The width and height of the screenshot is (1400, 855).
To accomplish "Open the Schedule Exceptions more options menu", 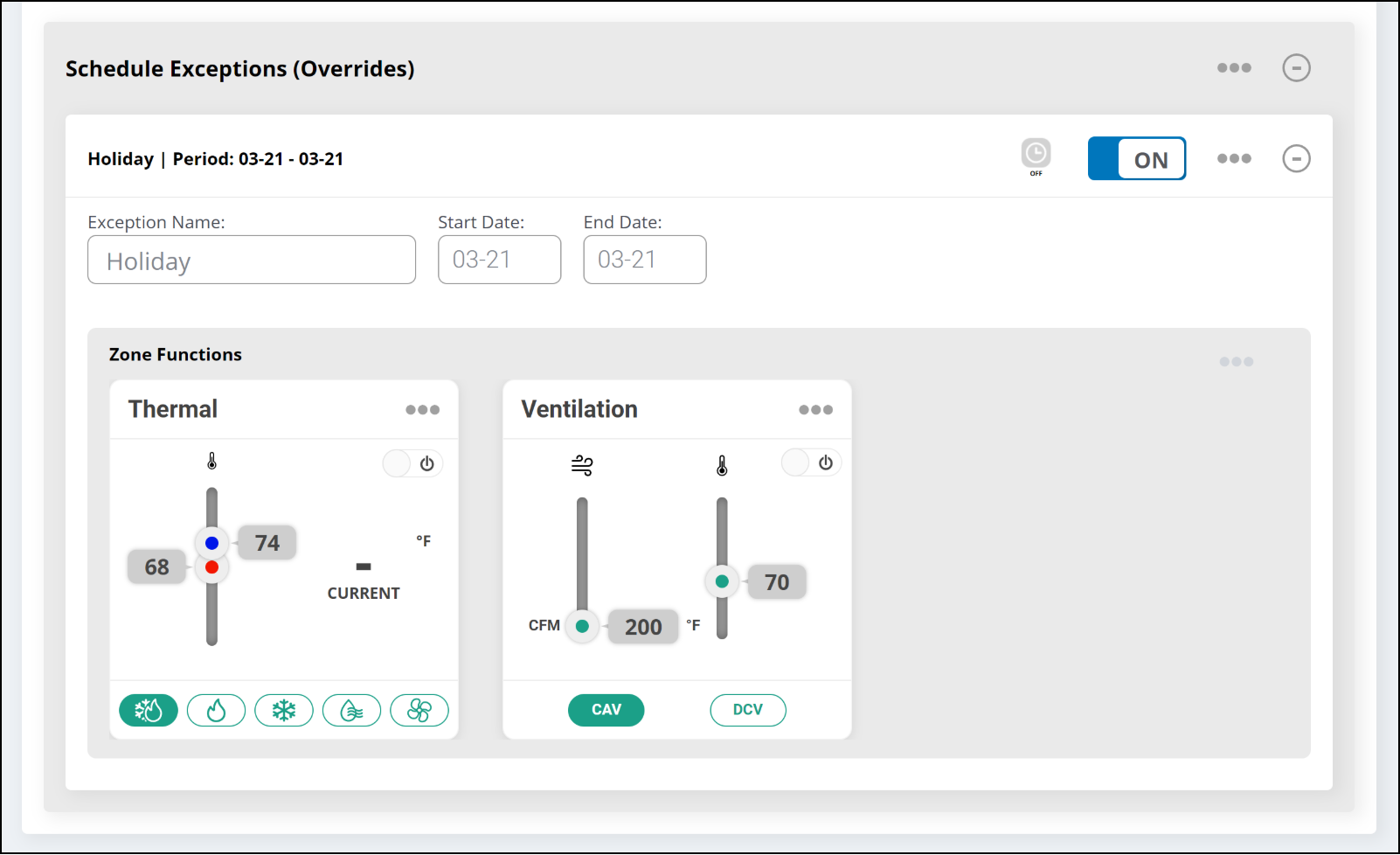I will pyautogui.click(x=1234, y=68).
